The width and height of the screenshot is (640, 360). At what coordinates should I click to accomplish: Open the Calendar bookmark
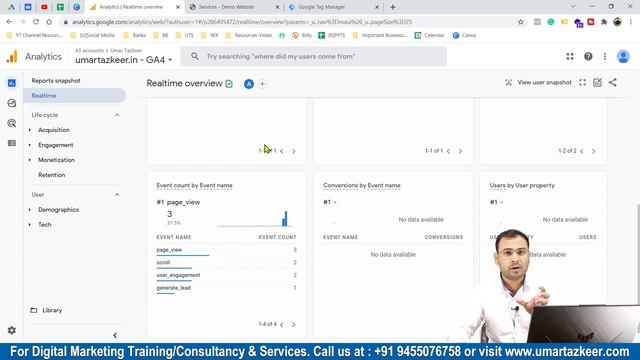click(x=429, y=36)
